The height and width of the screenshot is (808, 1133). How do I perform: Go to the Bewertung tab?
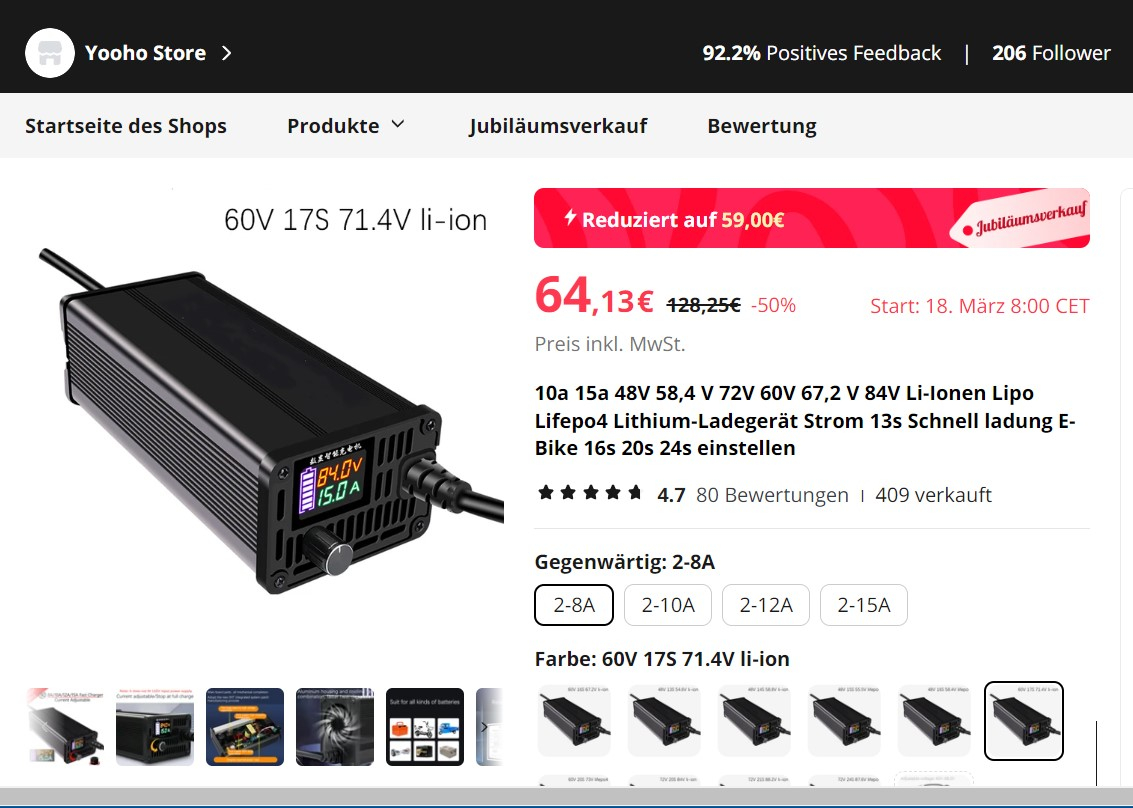(x=762, y=126)
